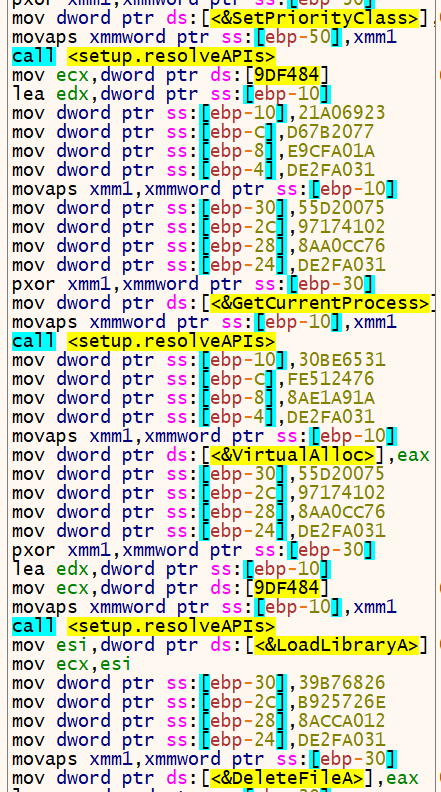Select the mov line containing 8AE1A91A
Viewport: 441px width, 792px height.
coord(193,398)
